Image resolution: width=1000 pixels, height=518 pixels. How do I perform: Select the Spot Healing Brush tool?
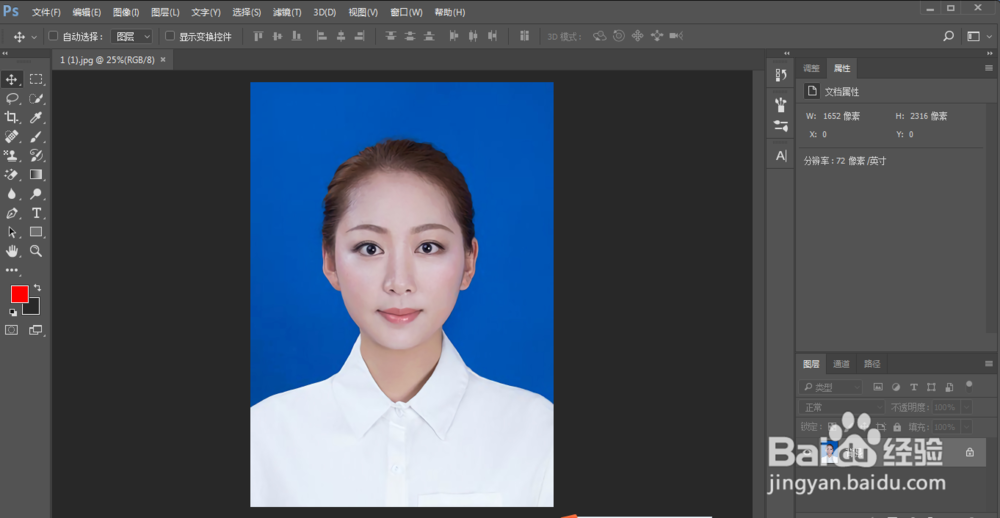point(11,136)
